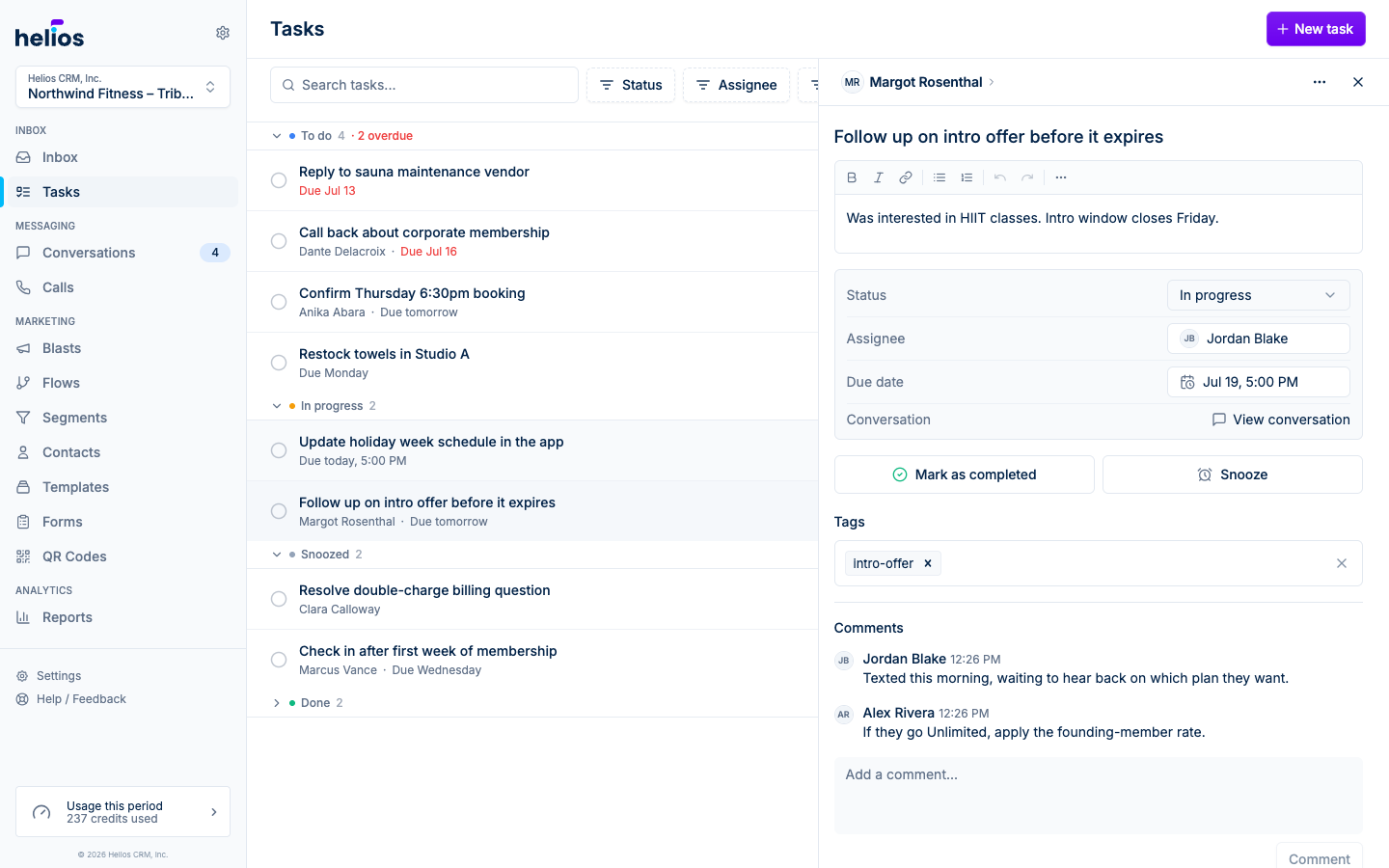1389x868 pixels.
Task: Toggle bold formatting in task description
Action: [851, 177]
